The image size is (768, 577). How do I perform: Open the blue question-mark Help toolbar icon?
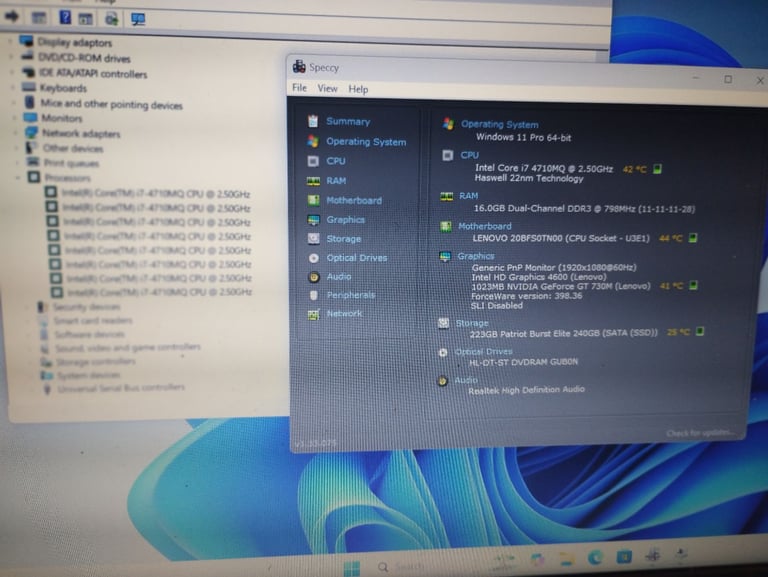(x=65, y=17)
